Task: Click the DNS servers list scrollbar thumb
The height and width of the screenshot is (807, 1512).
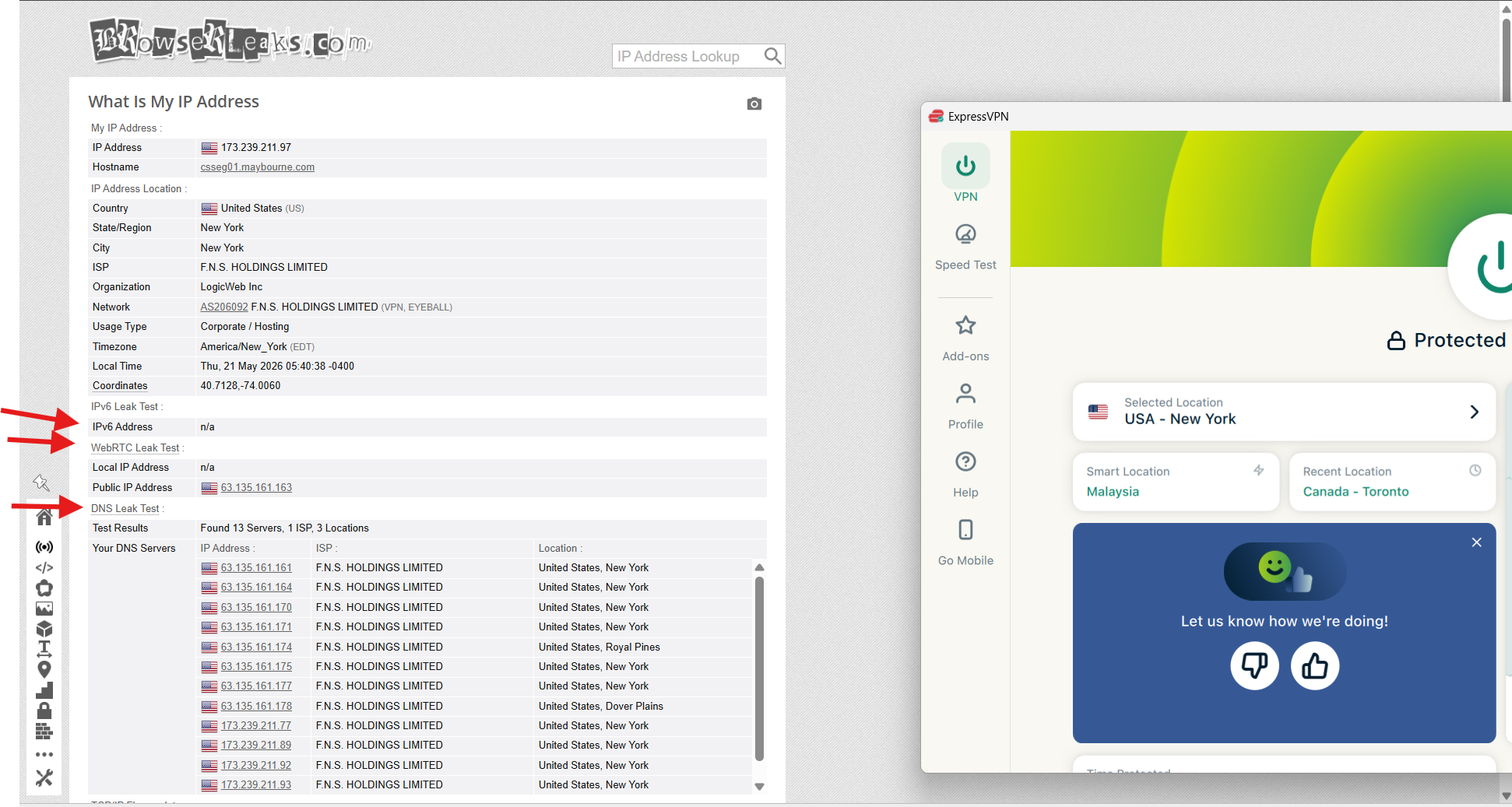Action: pos(759,668)
